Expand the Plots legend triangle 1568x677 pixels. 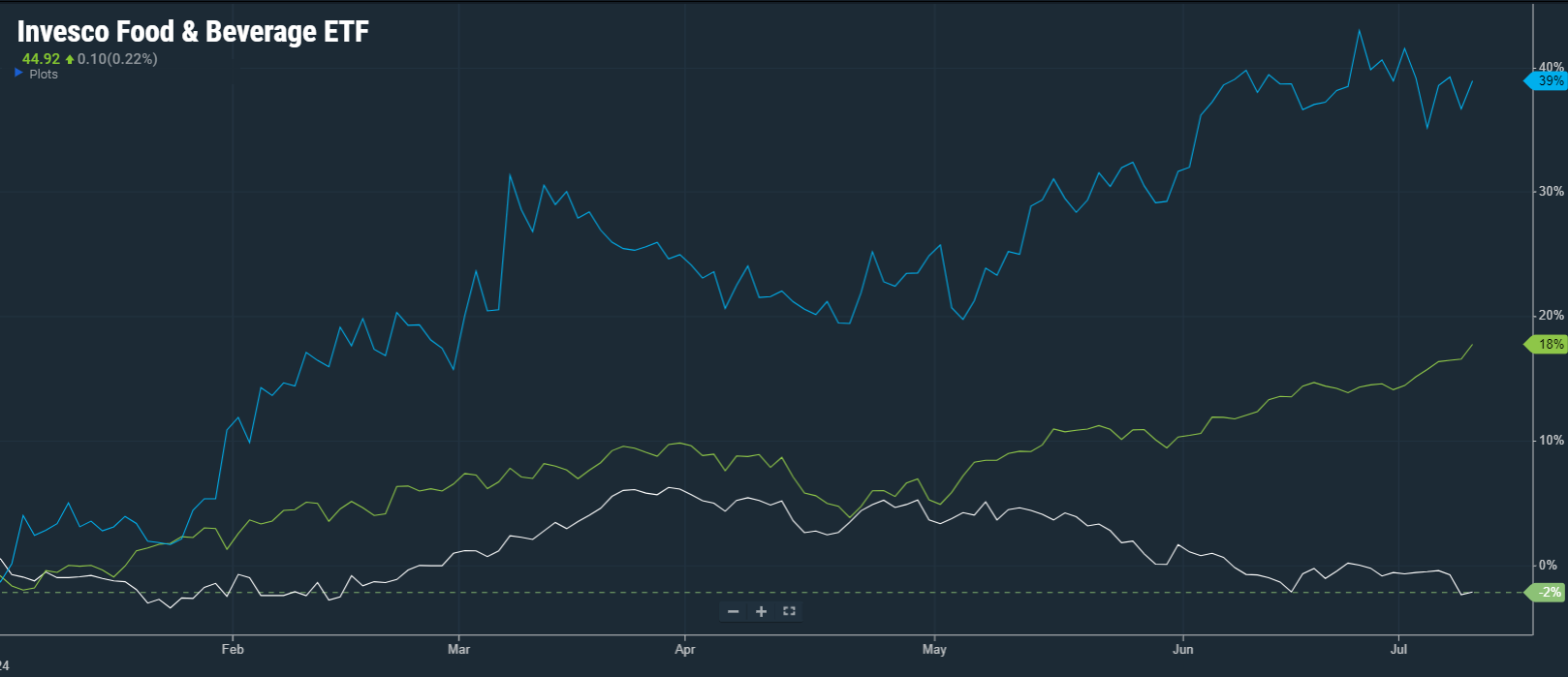[x=18, y=73]
